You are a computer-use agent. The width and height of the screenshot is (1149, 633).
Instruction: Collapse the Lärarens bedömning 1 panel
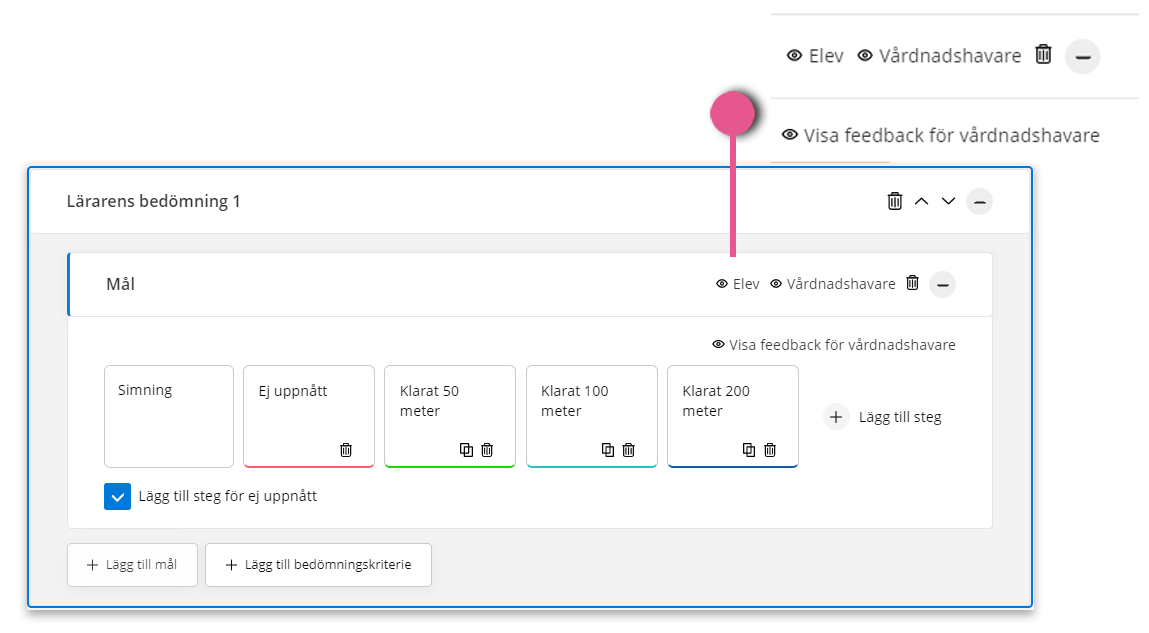980,201
